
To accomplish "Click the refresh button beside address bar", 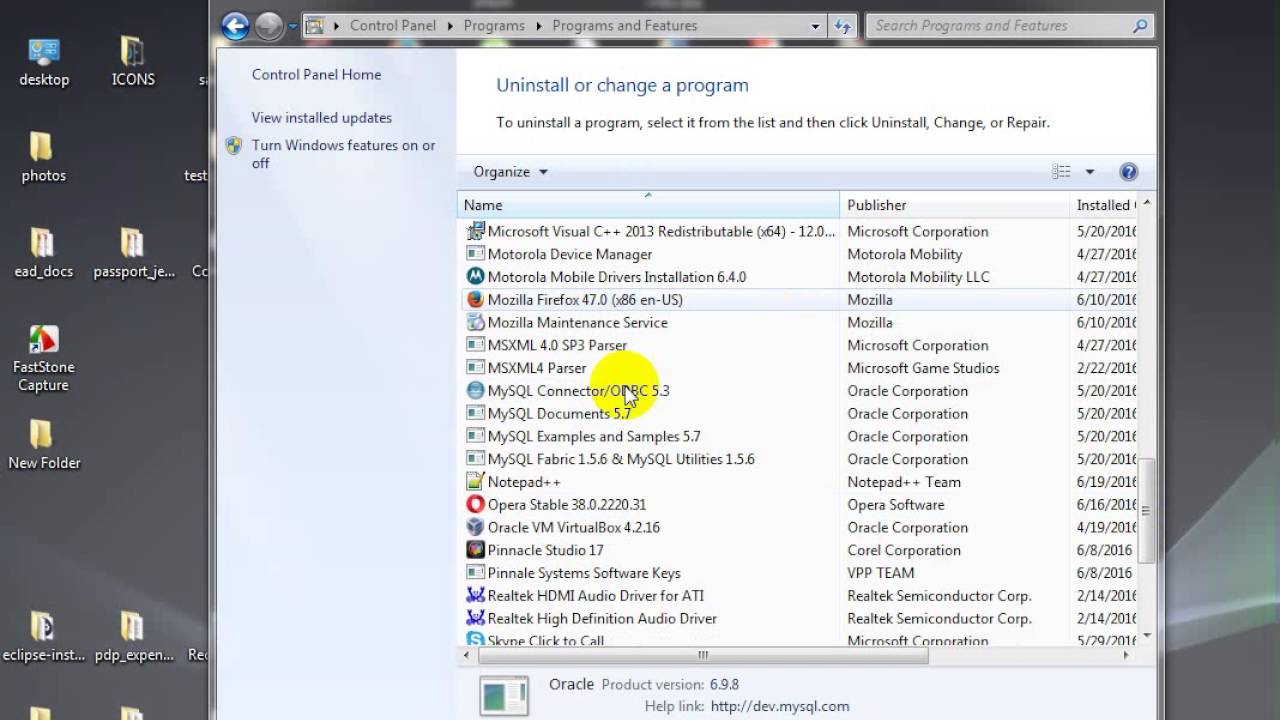I will [843, 26].
